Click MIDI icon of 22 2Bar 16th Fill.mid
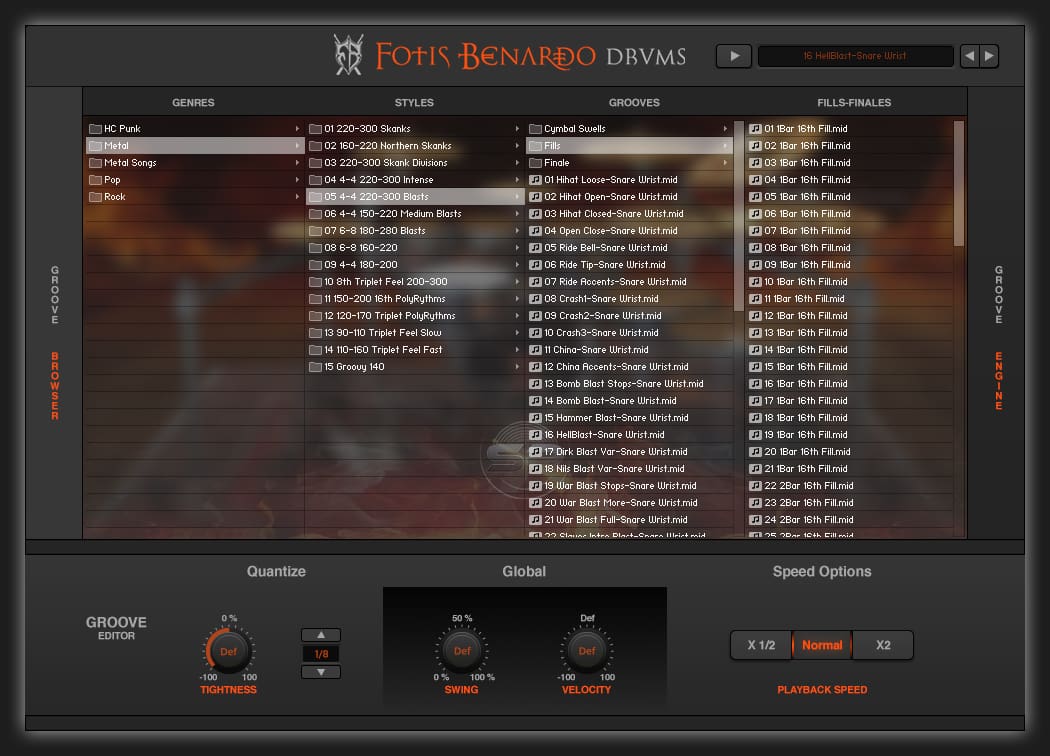The width and height of the screenshot is (1050, 756). (x=755, y=485)
